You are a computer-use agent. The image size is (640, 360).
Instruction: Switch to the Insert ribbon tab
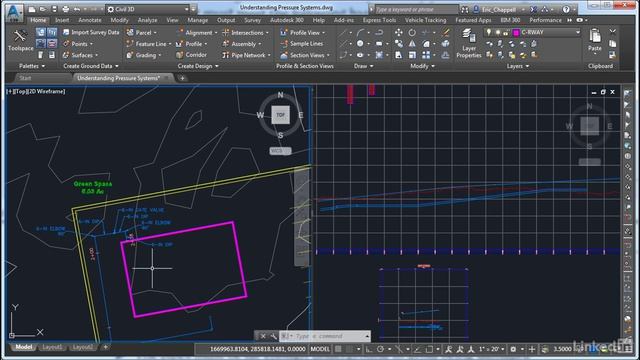62,20
